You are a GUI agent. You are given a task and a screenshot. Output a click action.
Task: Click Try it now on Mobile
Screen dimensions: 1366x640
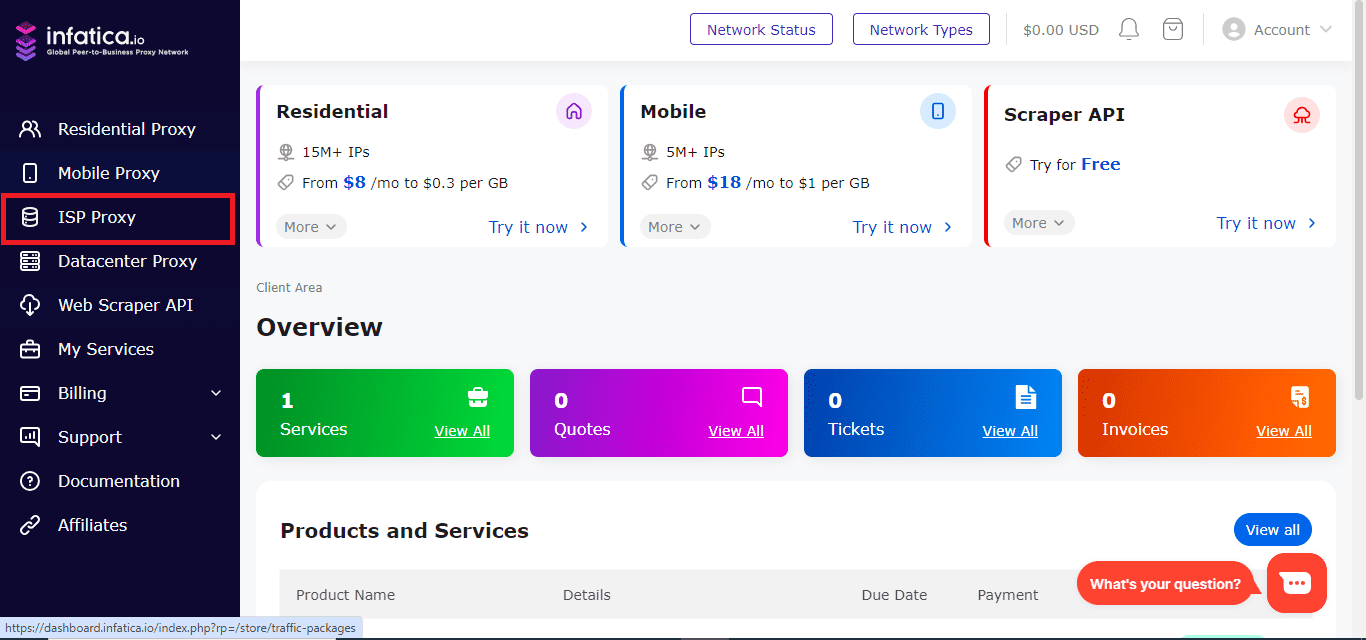click(x=903, y=227)
